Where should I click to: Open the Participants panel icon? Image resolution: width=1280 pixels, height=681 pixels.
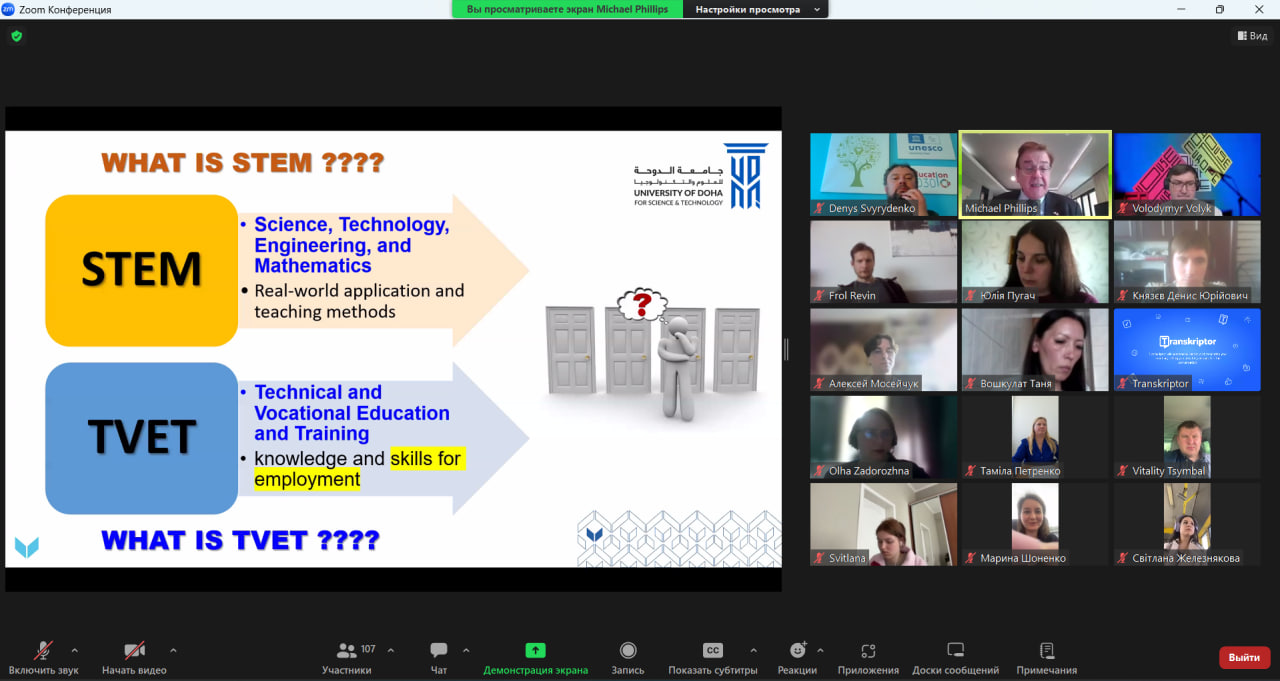347,651
